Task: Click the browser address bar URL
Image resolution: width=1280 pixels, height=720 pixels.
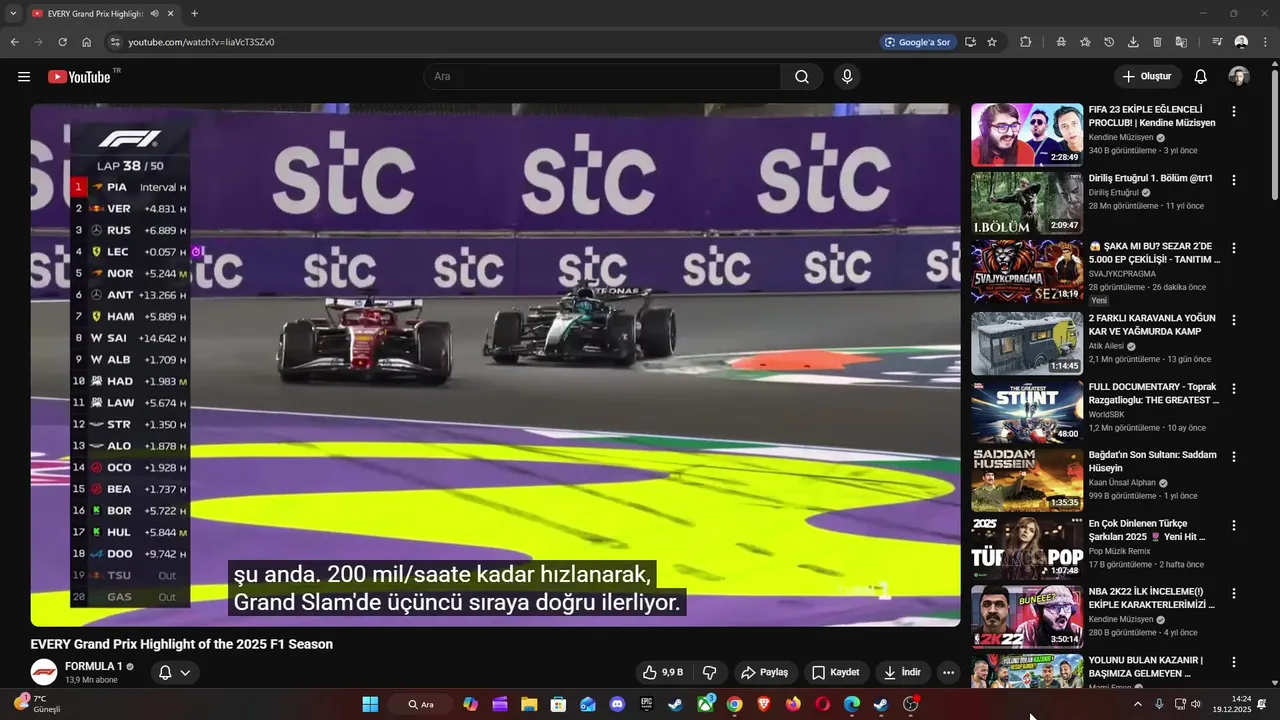Action: [201, 42]
